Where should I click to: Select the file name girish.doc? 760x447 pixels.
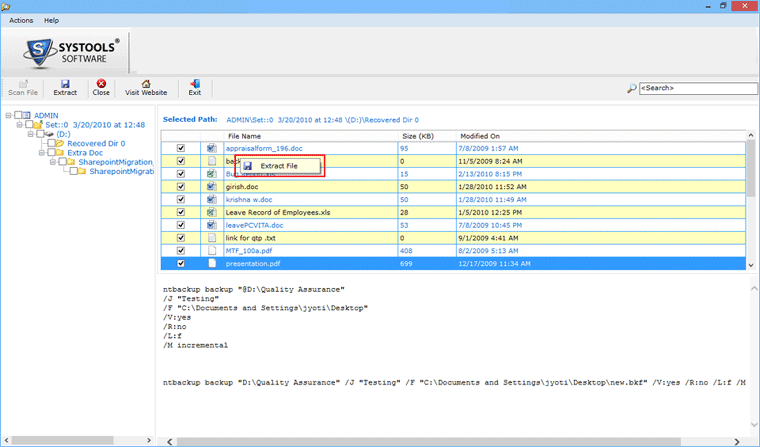(x=242, y=187)
